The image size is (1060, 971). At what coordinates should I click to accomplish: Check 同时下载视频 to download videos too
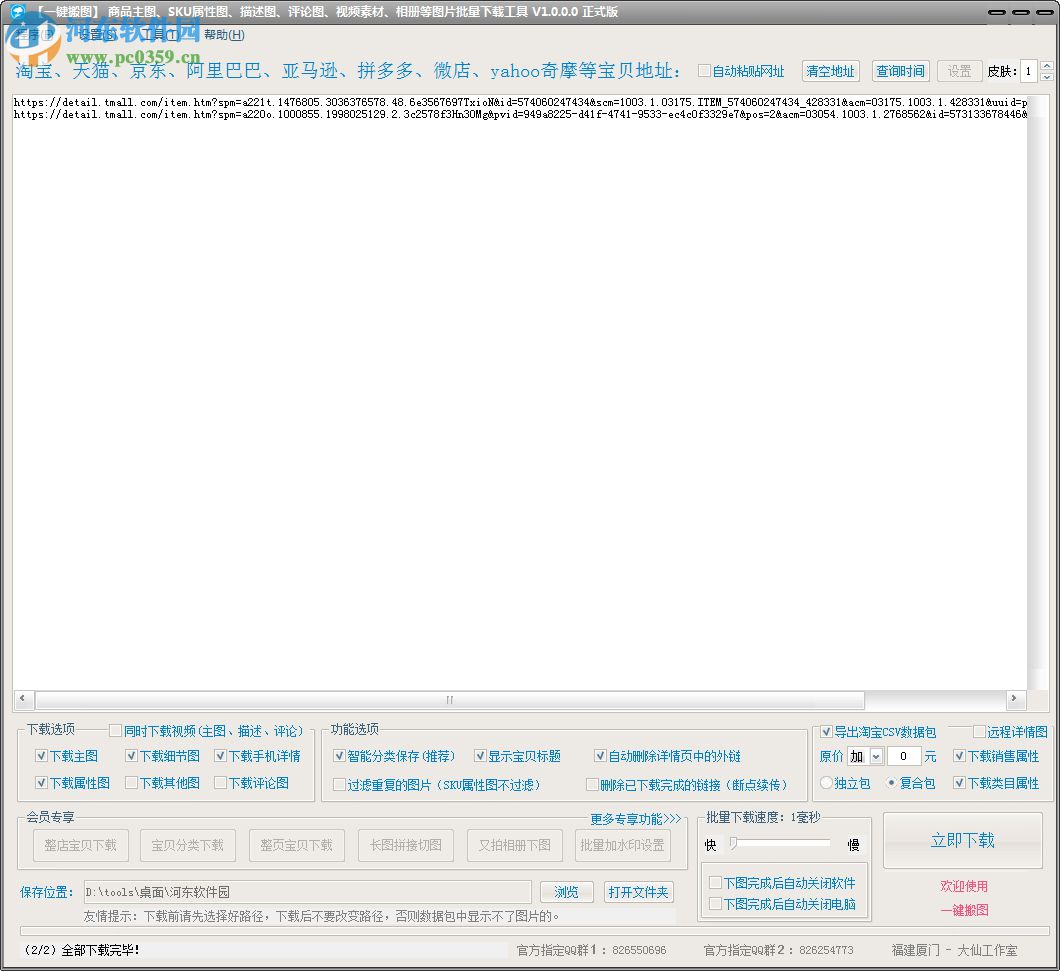coord(116,731)
